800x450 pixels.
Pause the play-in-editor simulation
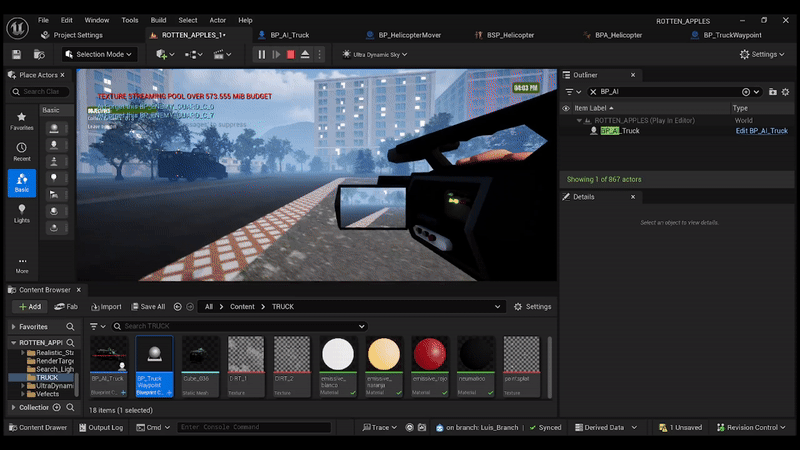click(262, 54)
